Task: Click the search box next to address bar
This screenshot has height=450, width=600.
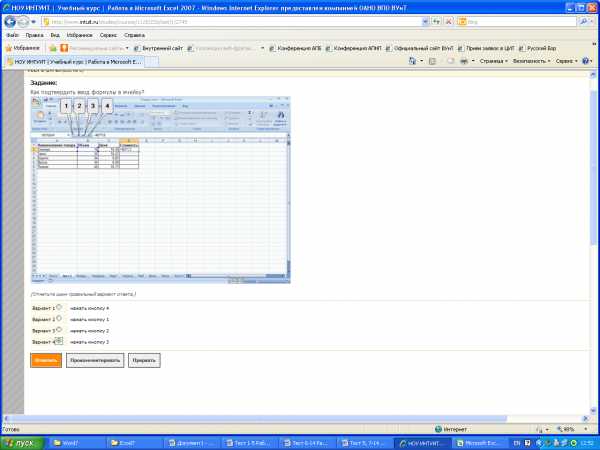Action: pos(517,22)
